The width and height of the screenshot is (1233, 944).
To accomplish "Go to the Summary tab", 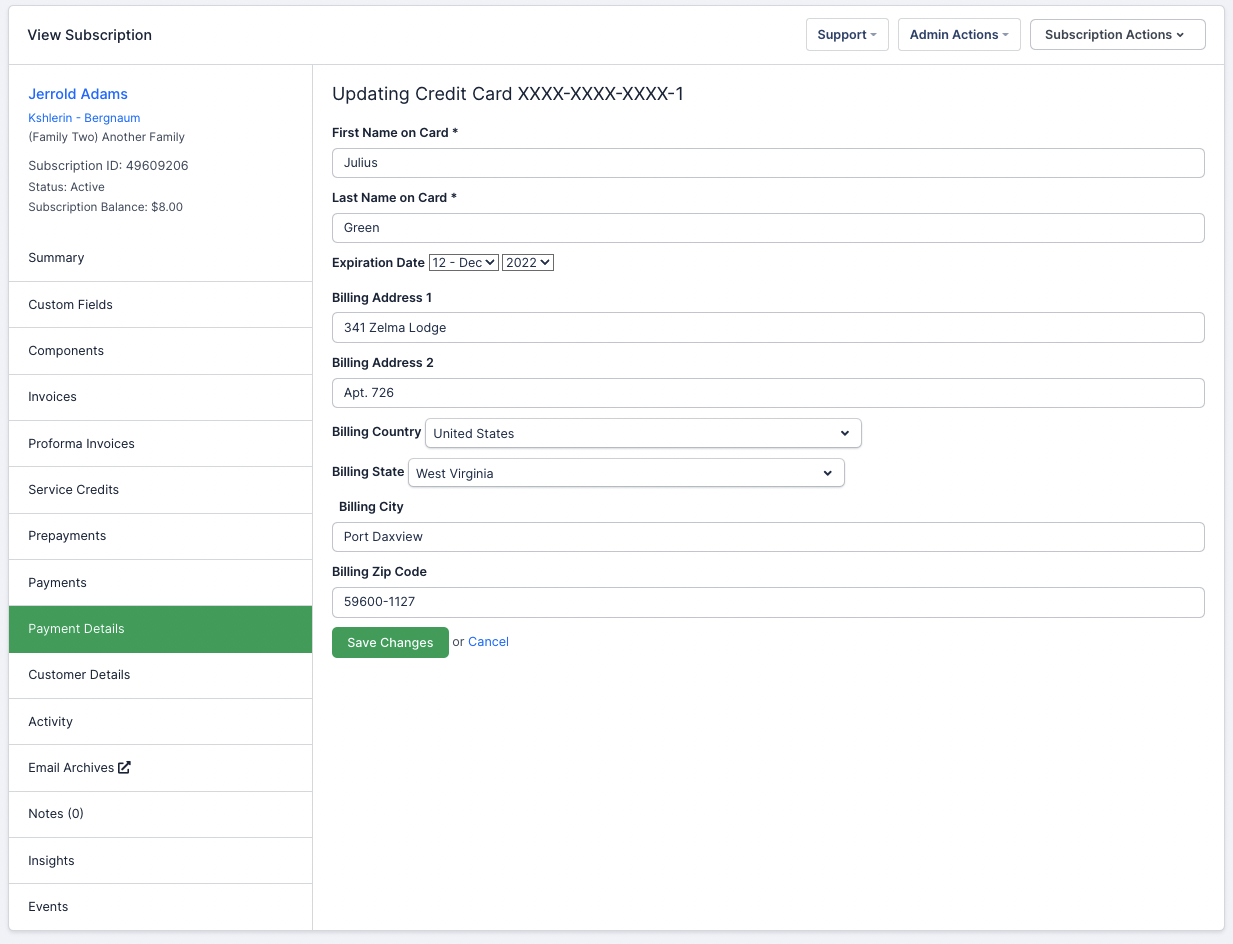I will point(56,258).
